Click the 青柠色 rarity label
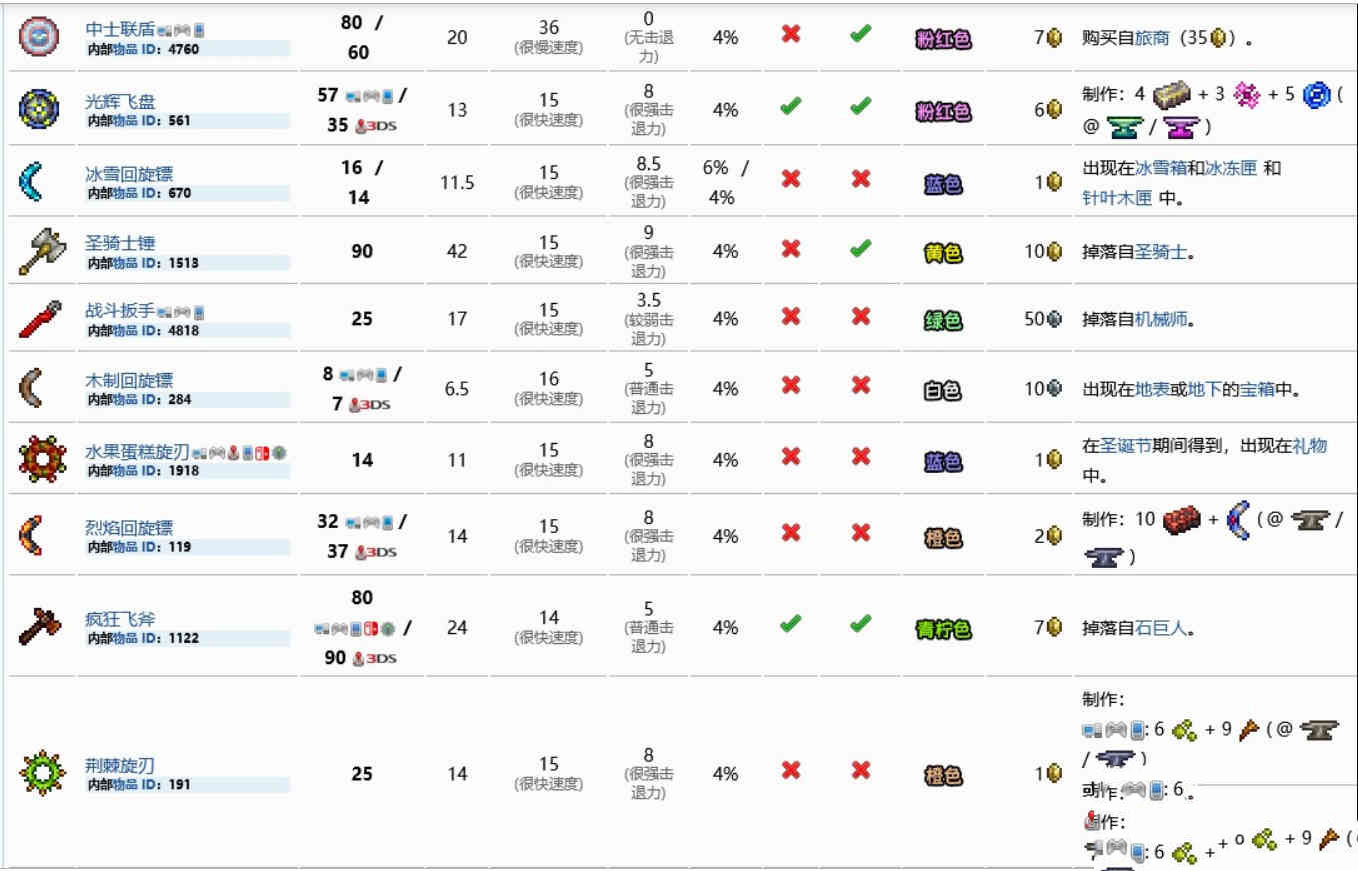Image resolution: width=1358 pixels, height=871 pixels. [x=943, y=629]
